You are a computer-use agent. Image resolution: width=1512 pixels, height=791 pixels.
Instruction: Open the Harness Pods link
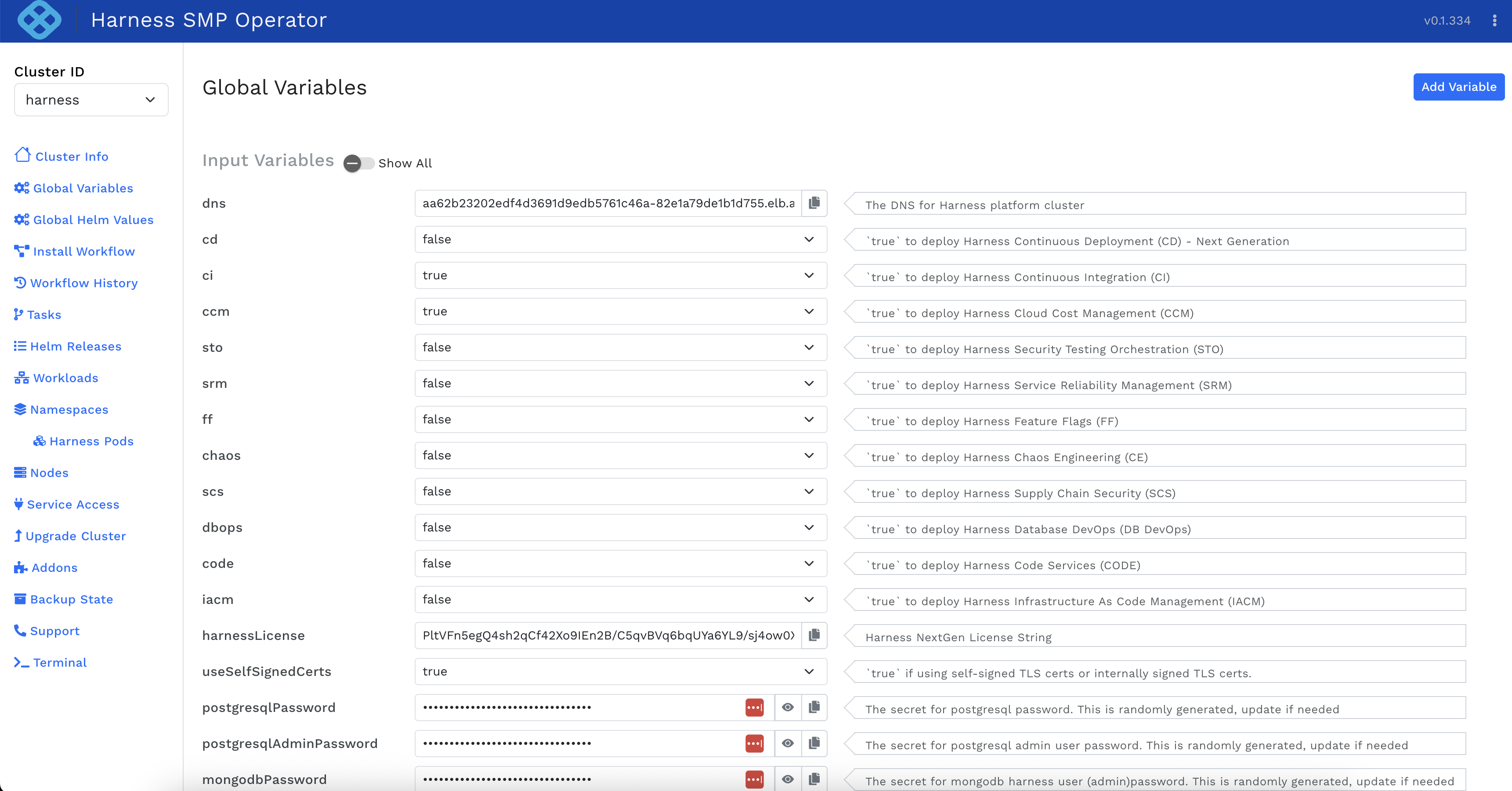click(x=84, y=441)
